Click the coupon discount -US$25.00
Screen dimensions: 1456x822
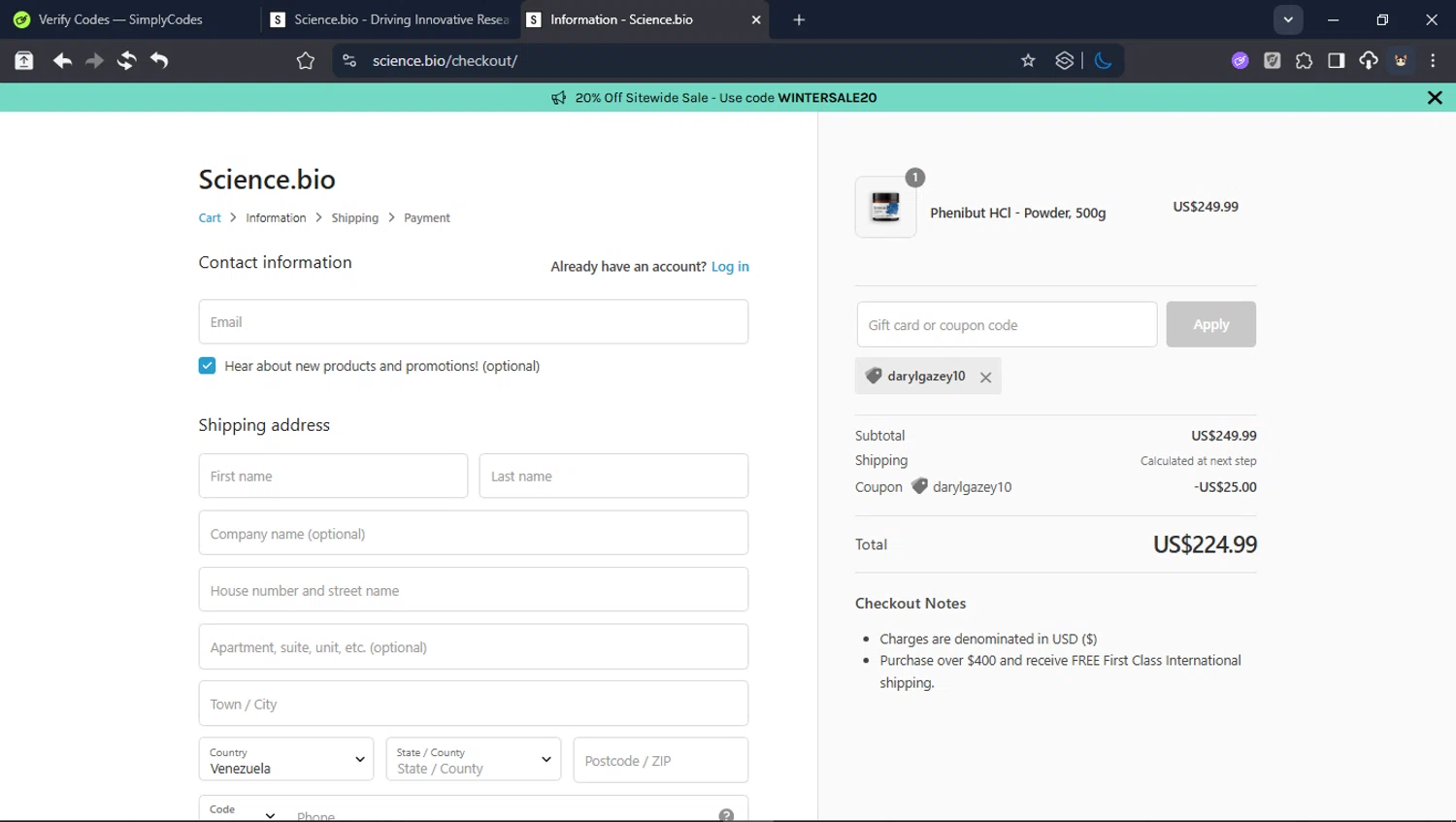pyautogui.click(x=1225, y=487)
